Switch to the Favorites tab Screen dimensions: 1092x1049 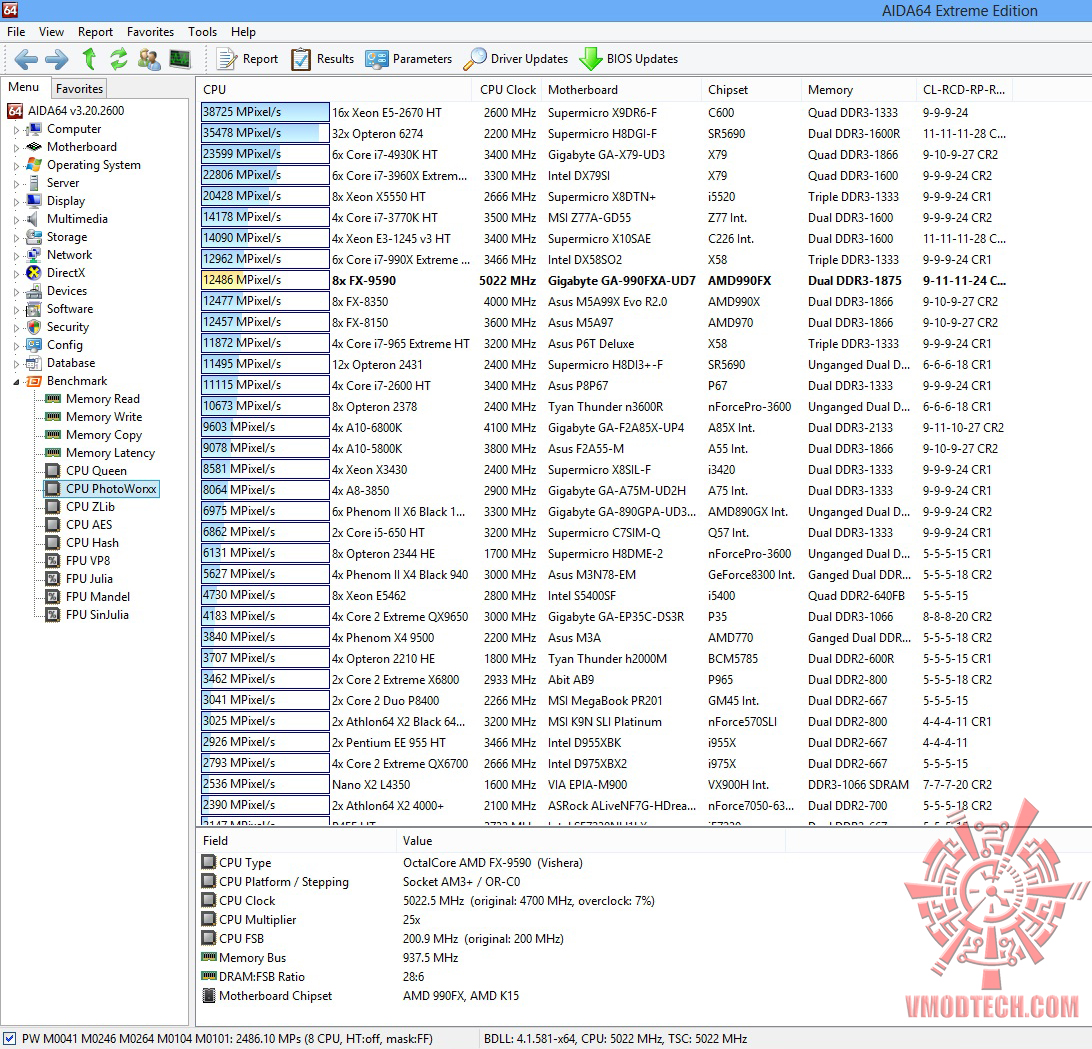(x=79, y=88)
